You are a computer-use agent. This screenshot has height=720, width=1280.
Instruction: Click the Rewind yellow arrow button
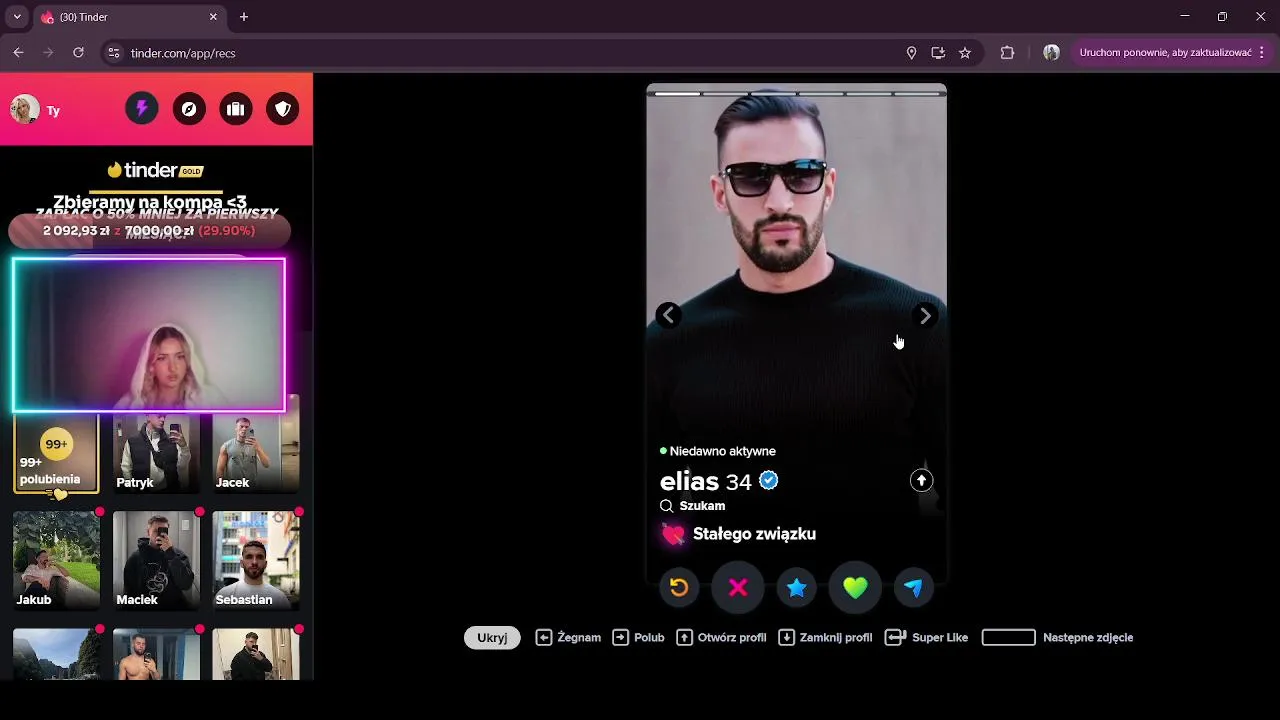click(x=679, y=588)
